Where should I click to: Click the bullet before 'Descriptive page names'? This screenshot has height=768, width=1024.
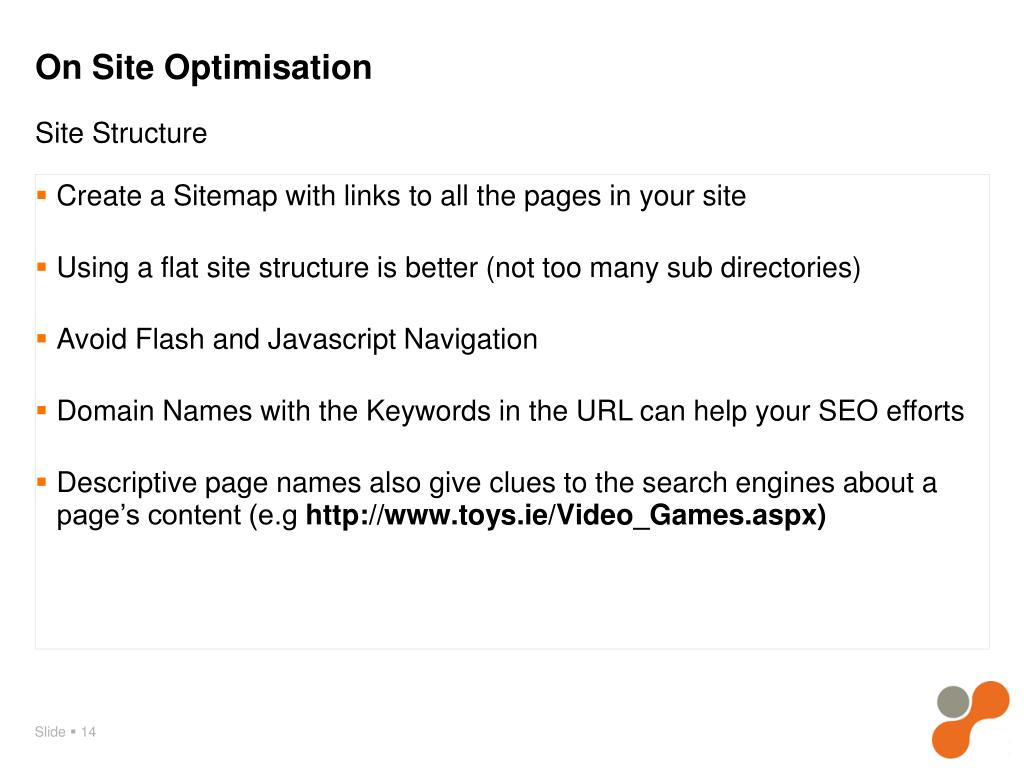pyautogui.click(x=42, y=483)
